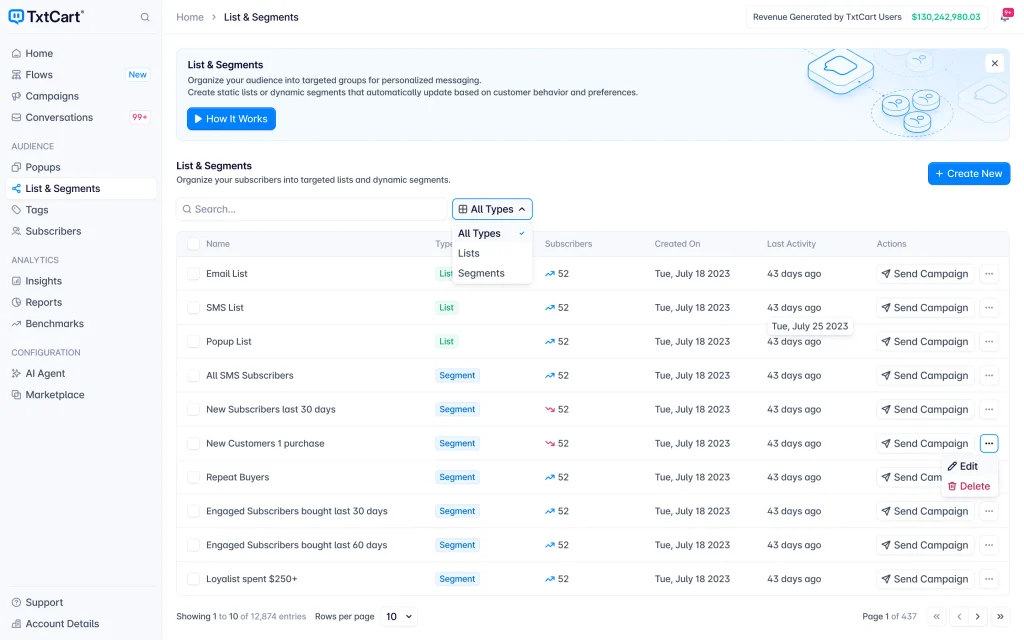Screen dimensions: 1024x640
Task: Open the more options menu for Email List
Action: [989, 274]
